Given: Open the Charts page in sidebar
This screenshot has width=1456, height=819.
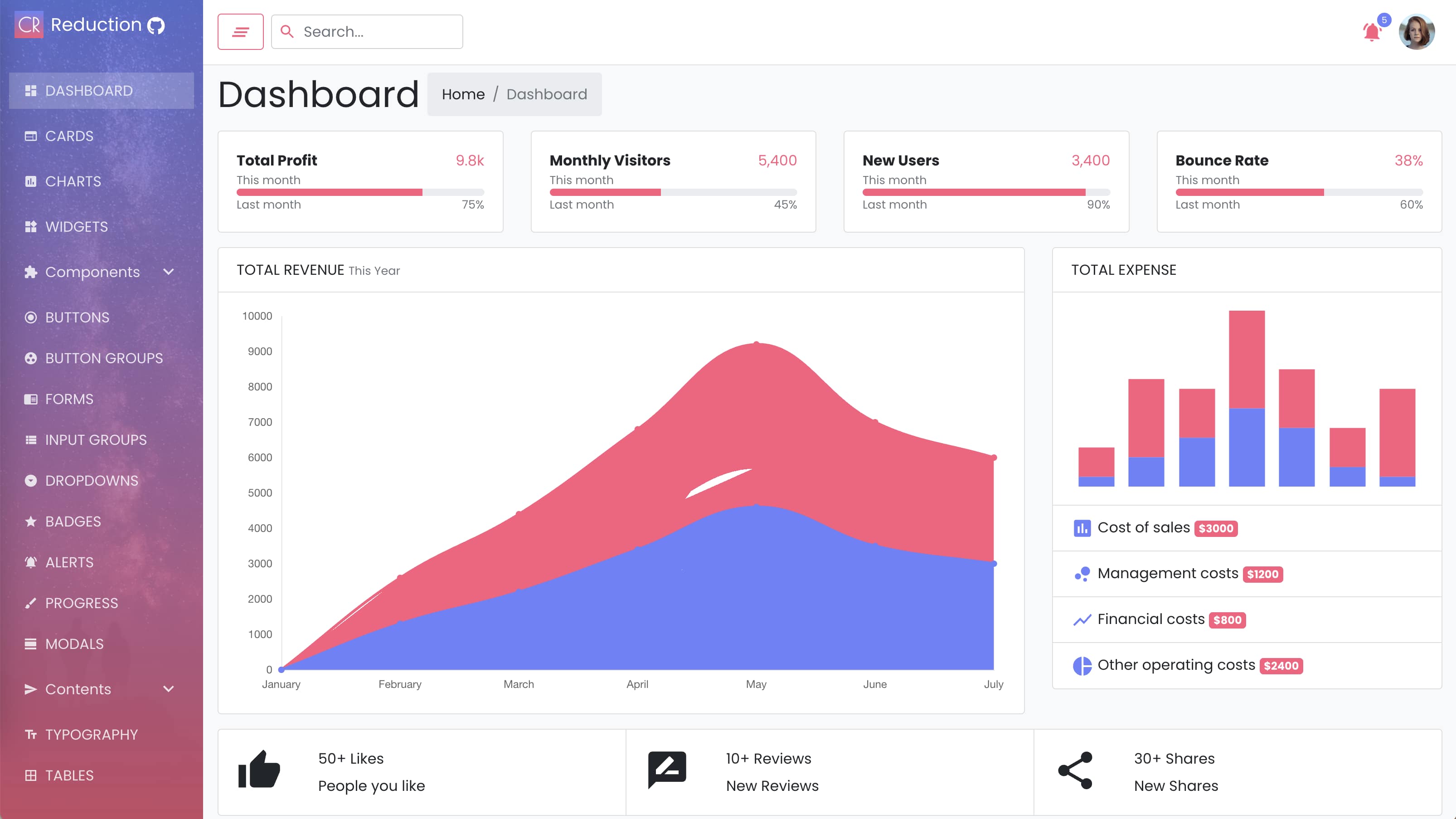Looking at the screenshot, I should click(73, 181).
